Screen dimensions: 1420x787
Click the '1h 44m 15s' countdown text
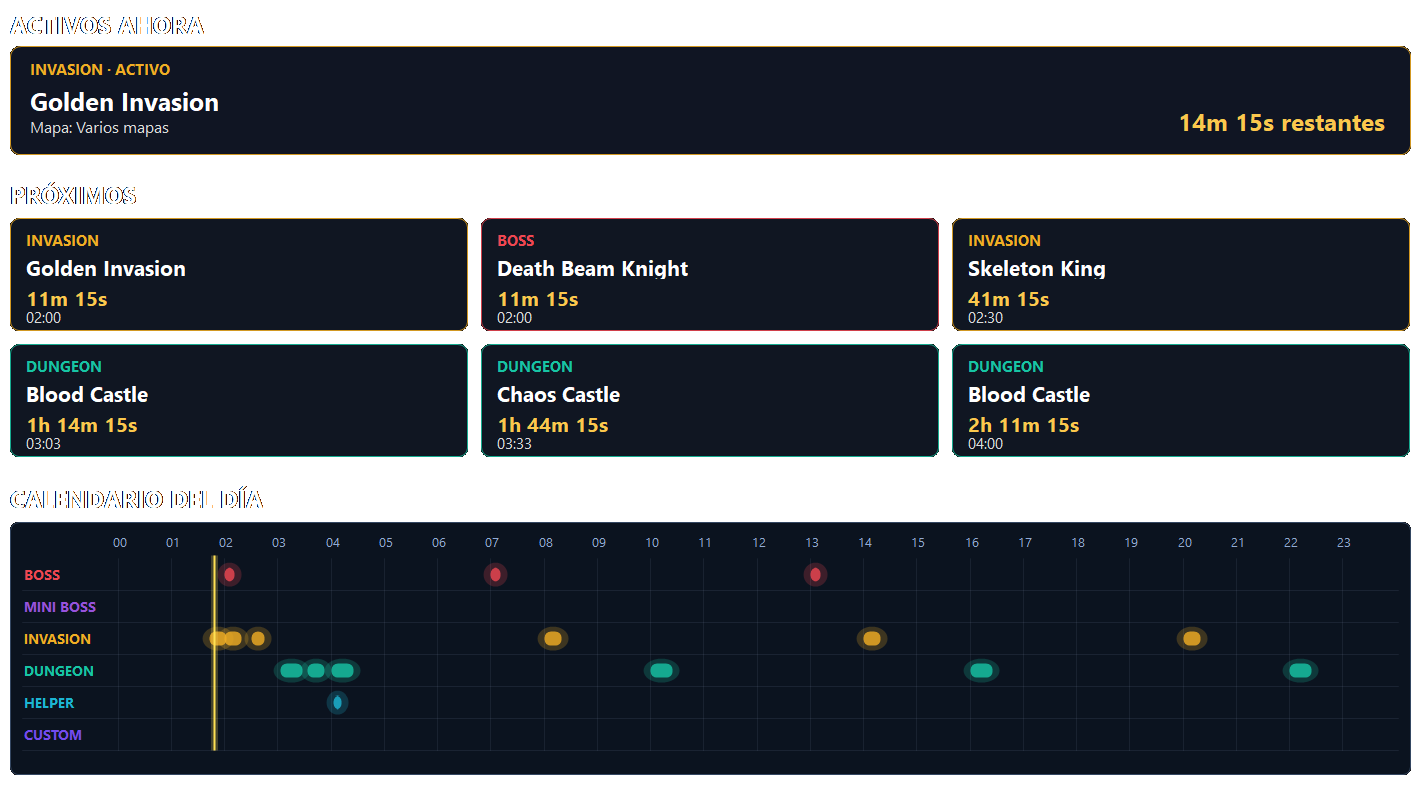click(553, 425)
